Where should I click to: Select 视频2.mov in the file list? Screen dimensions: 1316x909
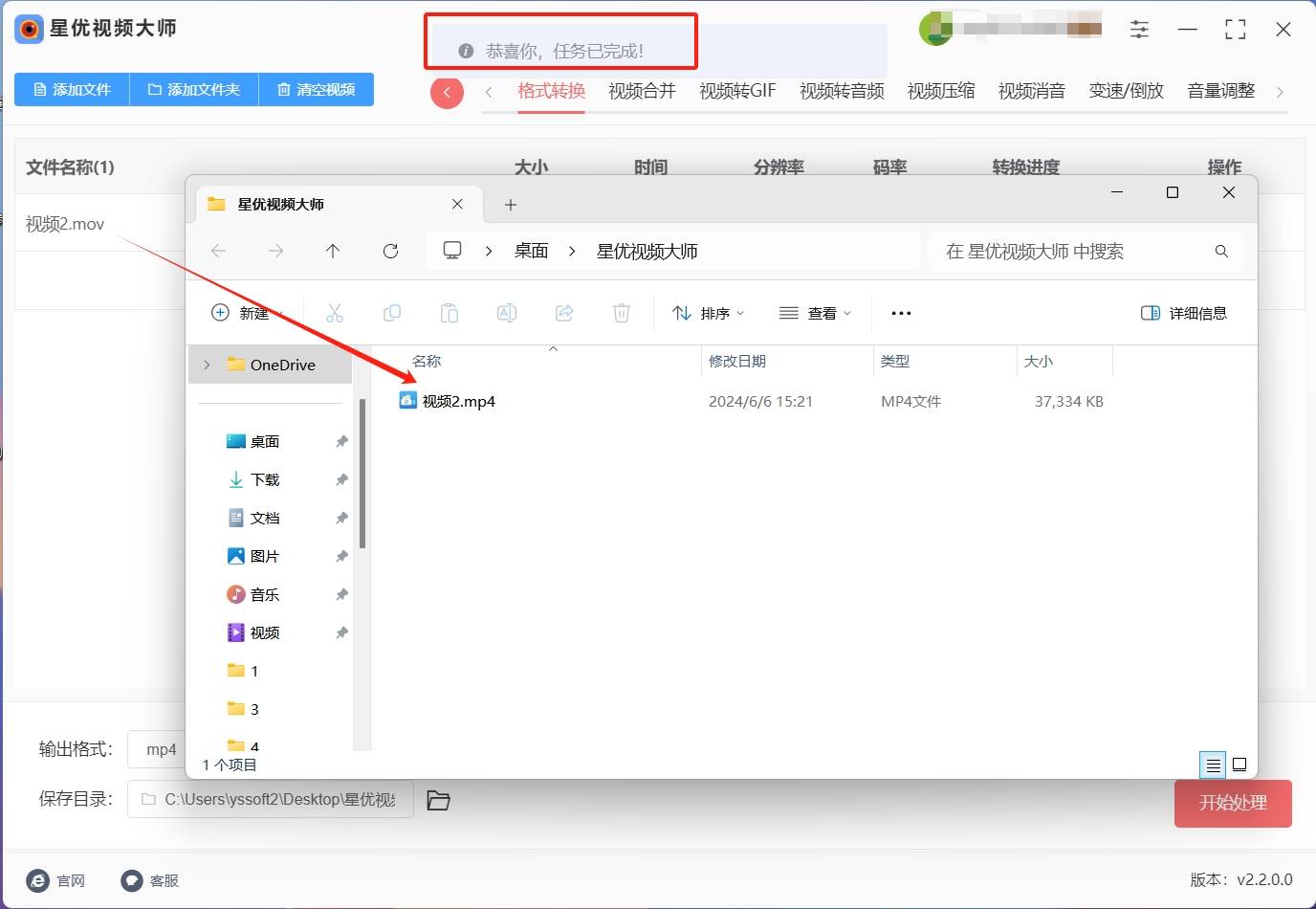click(x=65, y=224)
